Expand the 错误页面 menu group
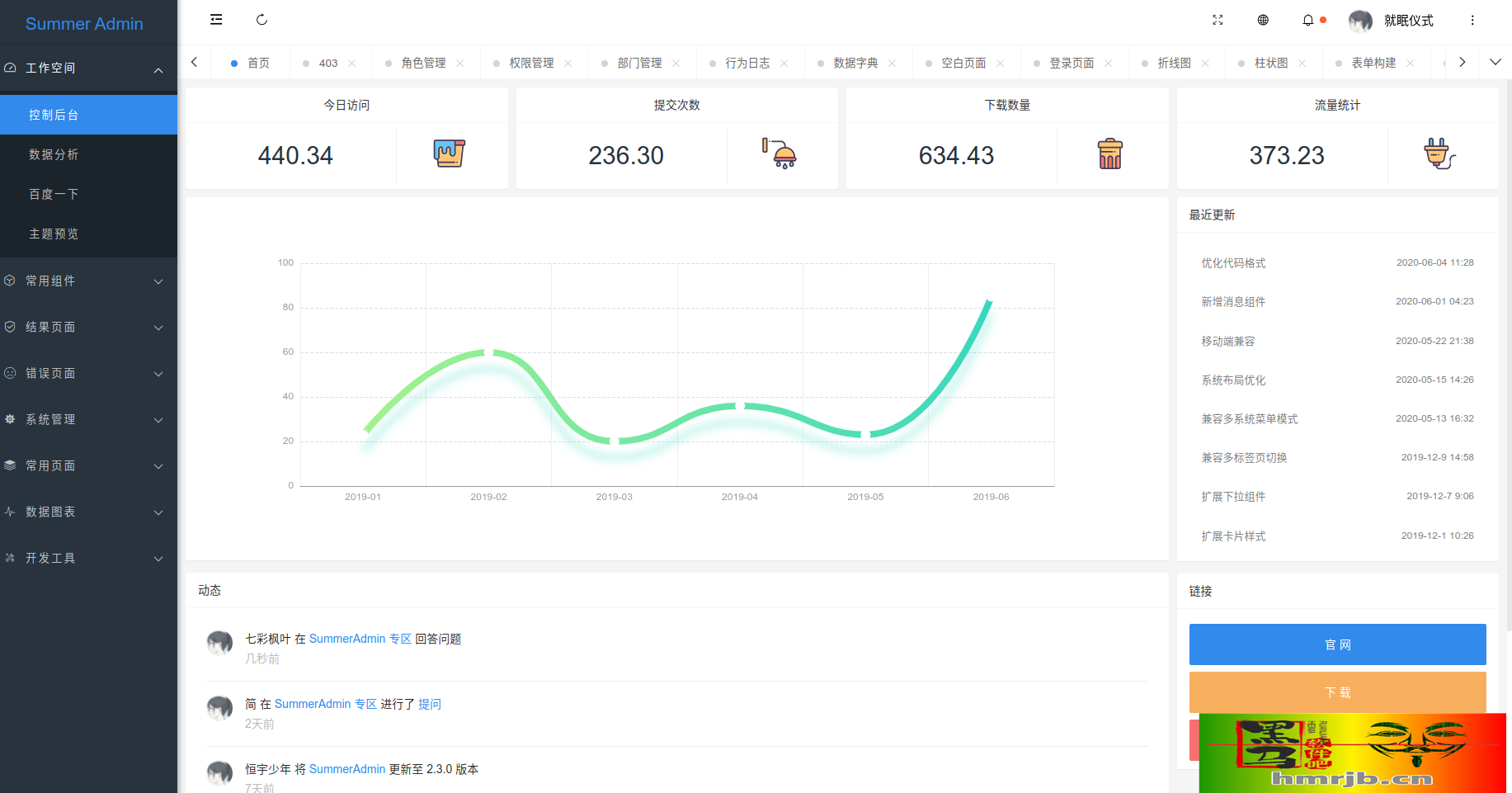1512x793 pixels. click(88, 373)
